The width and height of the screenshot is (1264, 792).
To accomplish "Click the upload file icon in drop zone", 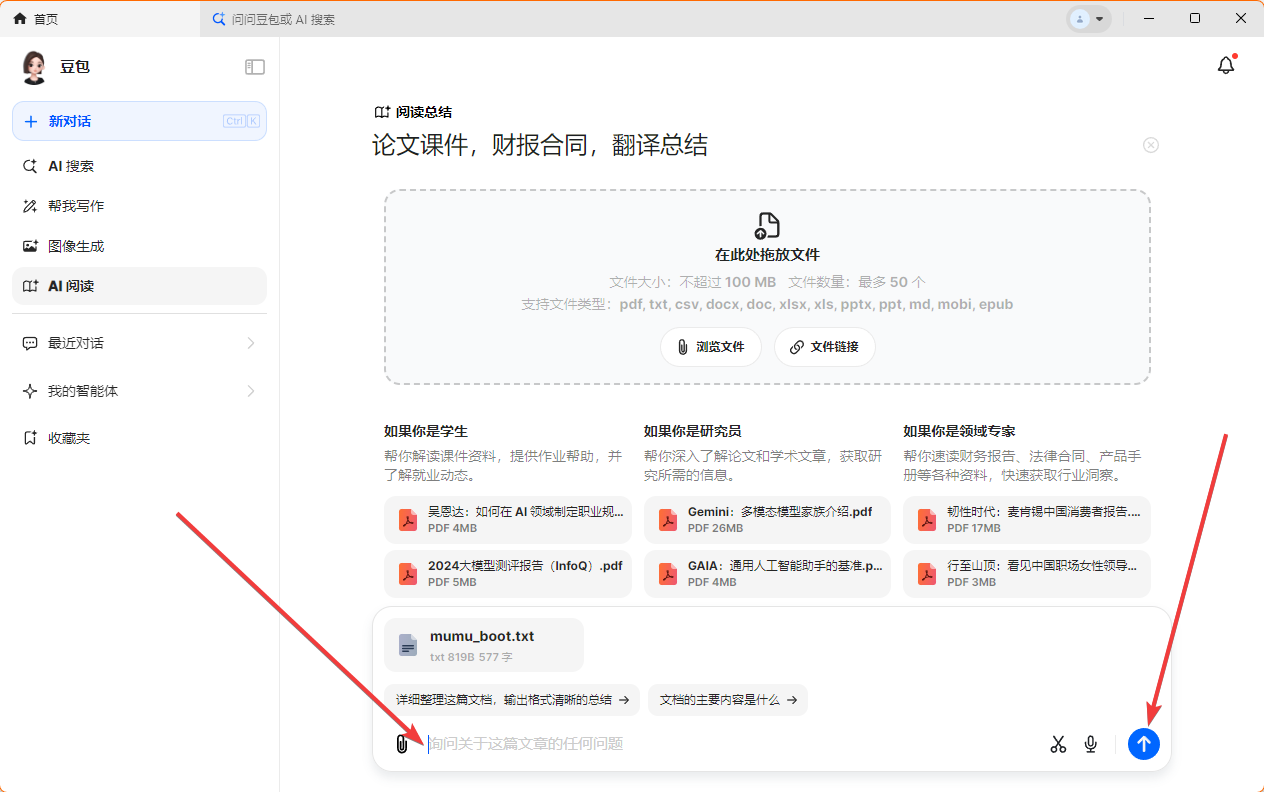I will pos(767,225).
